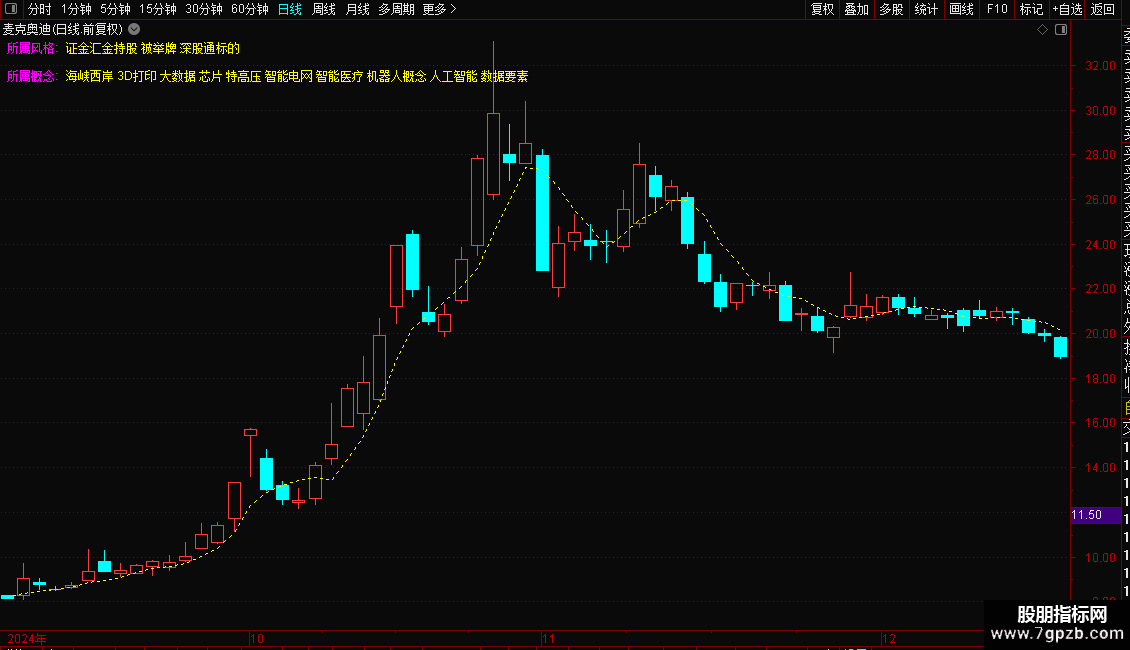Click the 叠加 overlay button
Screen dimensions: 1130x650
coord(857,9)
